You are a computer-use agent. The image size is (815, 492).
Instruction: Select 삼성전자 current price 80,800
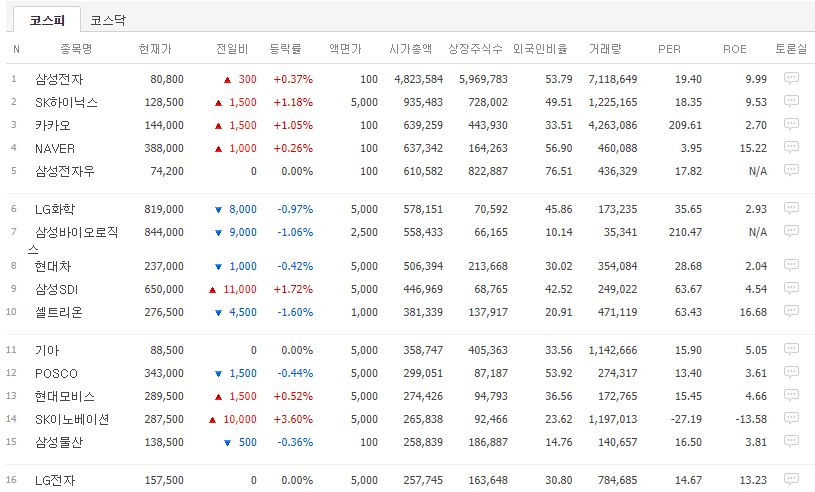(167, 79)
